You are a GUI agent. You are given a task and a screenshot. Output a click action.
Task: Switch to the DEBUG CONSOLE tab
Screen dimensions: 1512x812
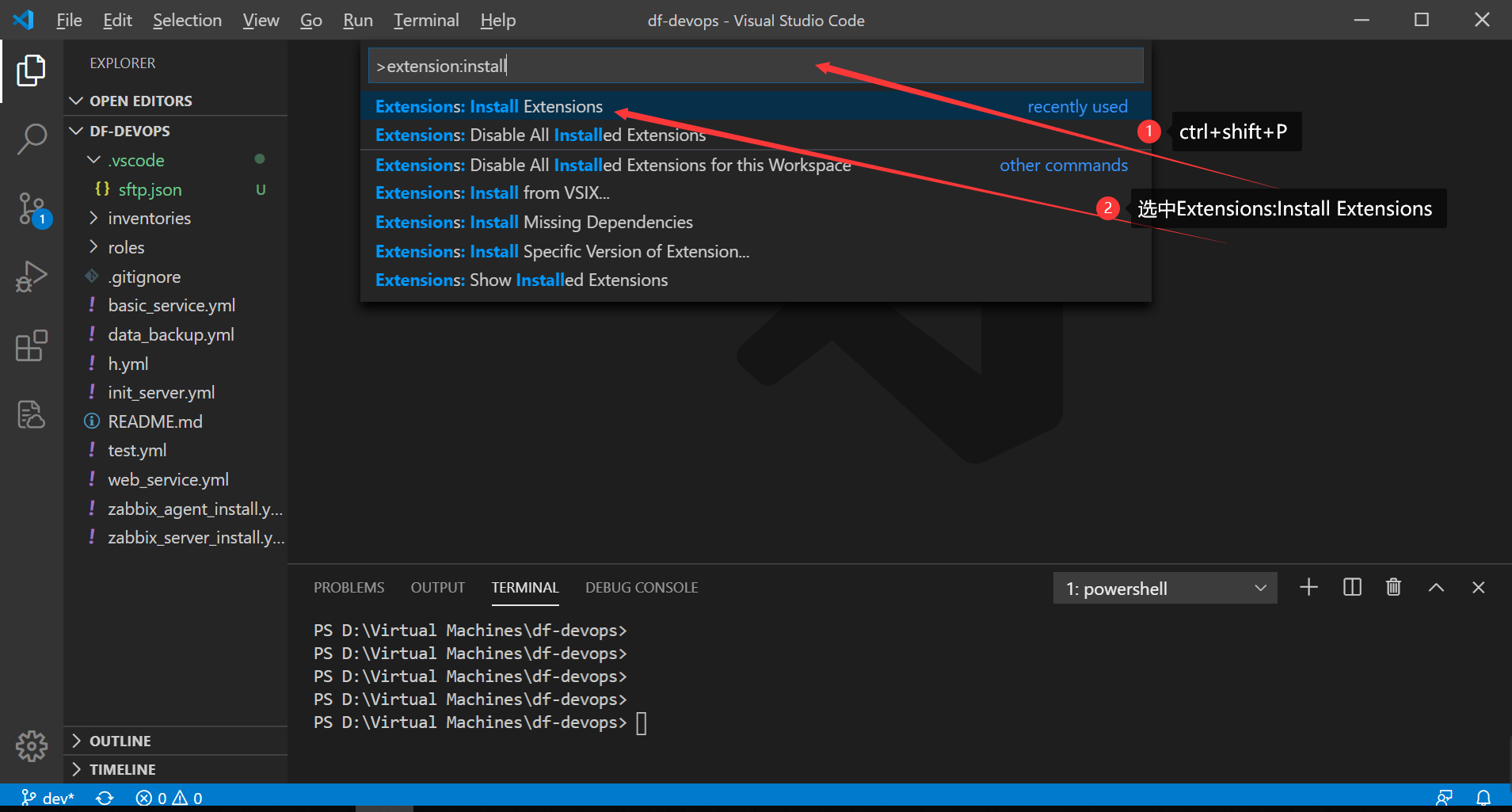[x=641, y=587]
